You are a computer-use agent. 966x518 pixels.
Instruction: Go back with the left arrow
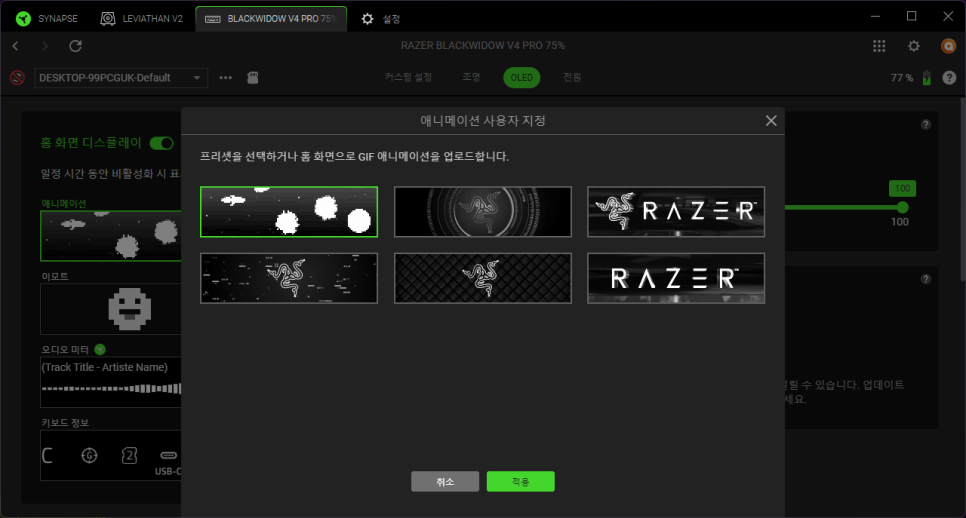(15, 46)
